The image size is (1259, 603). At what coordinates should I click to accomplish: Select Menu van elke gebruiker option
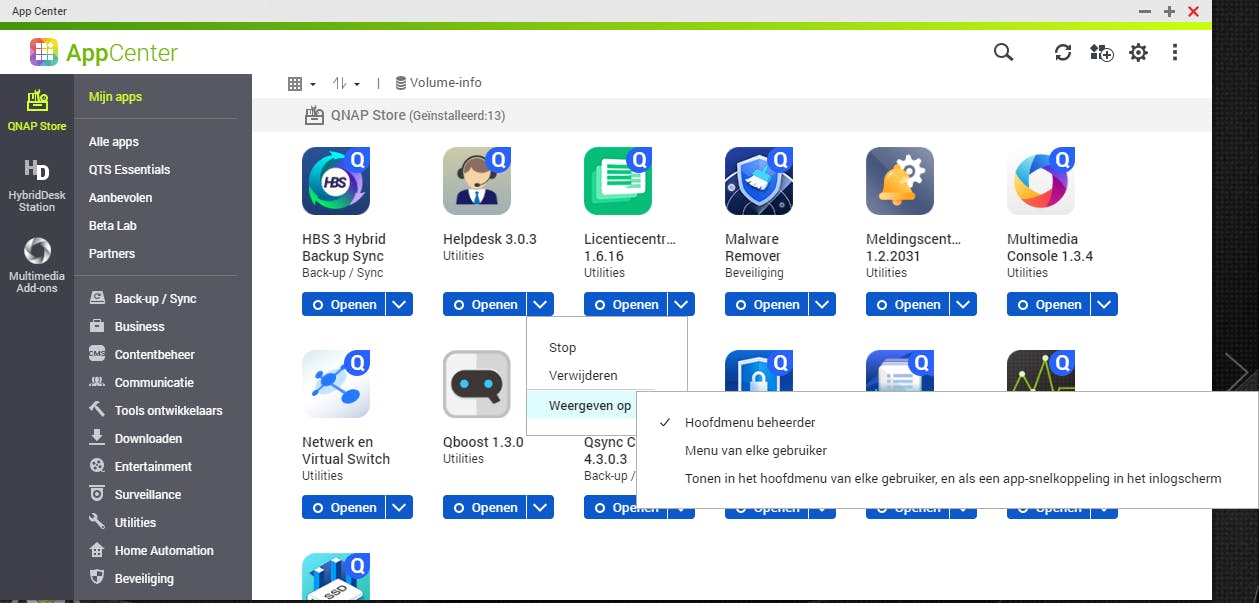point(756,451)
